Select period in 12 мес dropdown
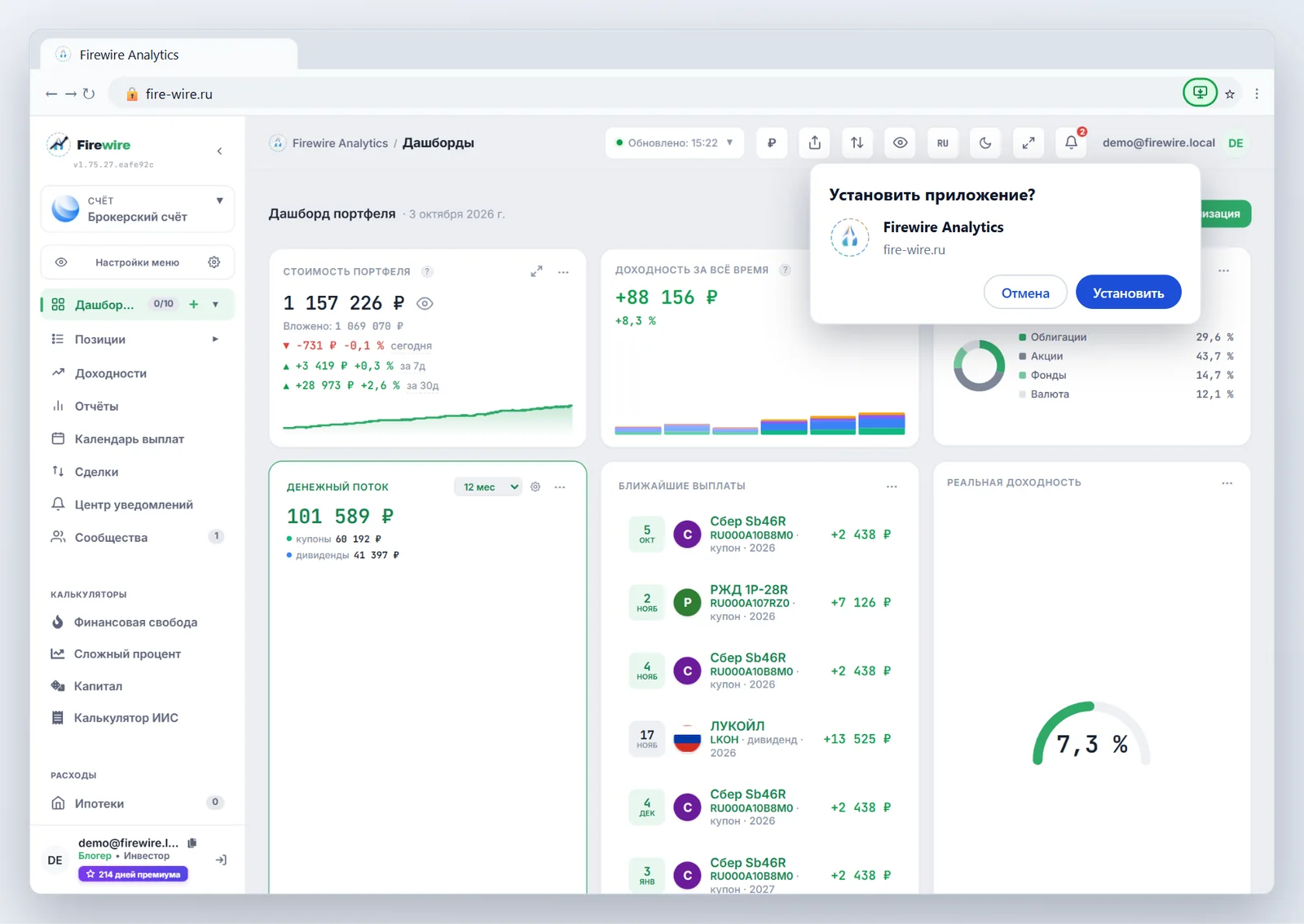The width and height of the screenshot is (1304, 924). [x=488, y=486]
